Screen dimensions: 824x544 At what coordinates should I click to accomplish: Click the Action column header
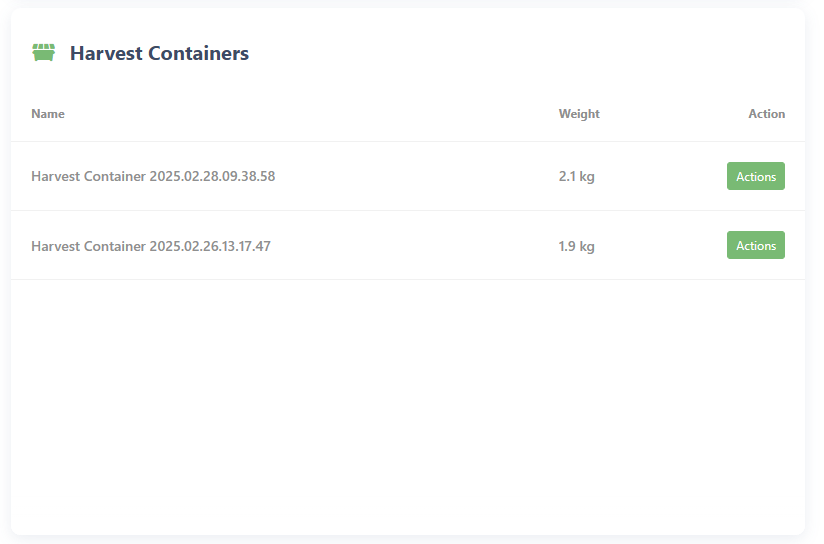tap(766, 114)
